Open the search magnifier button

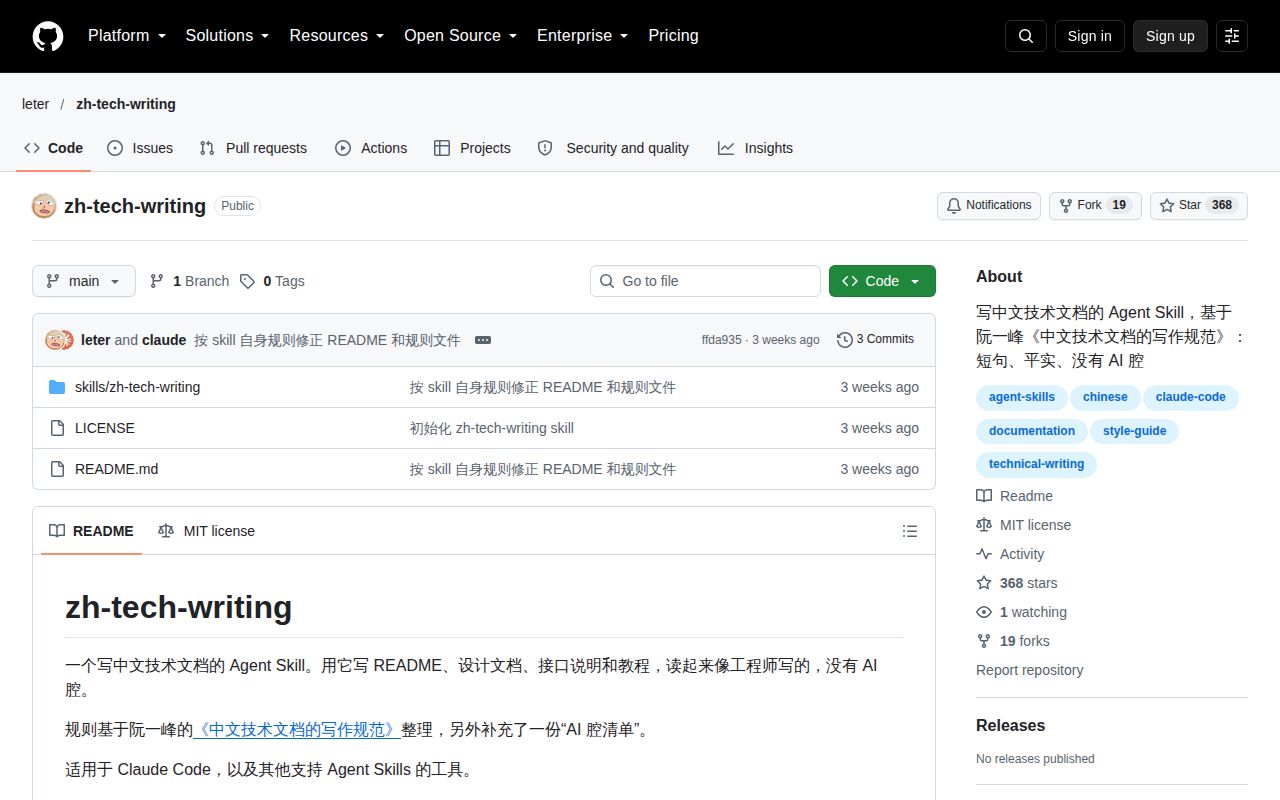(1026, 36)
